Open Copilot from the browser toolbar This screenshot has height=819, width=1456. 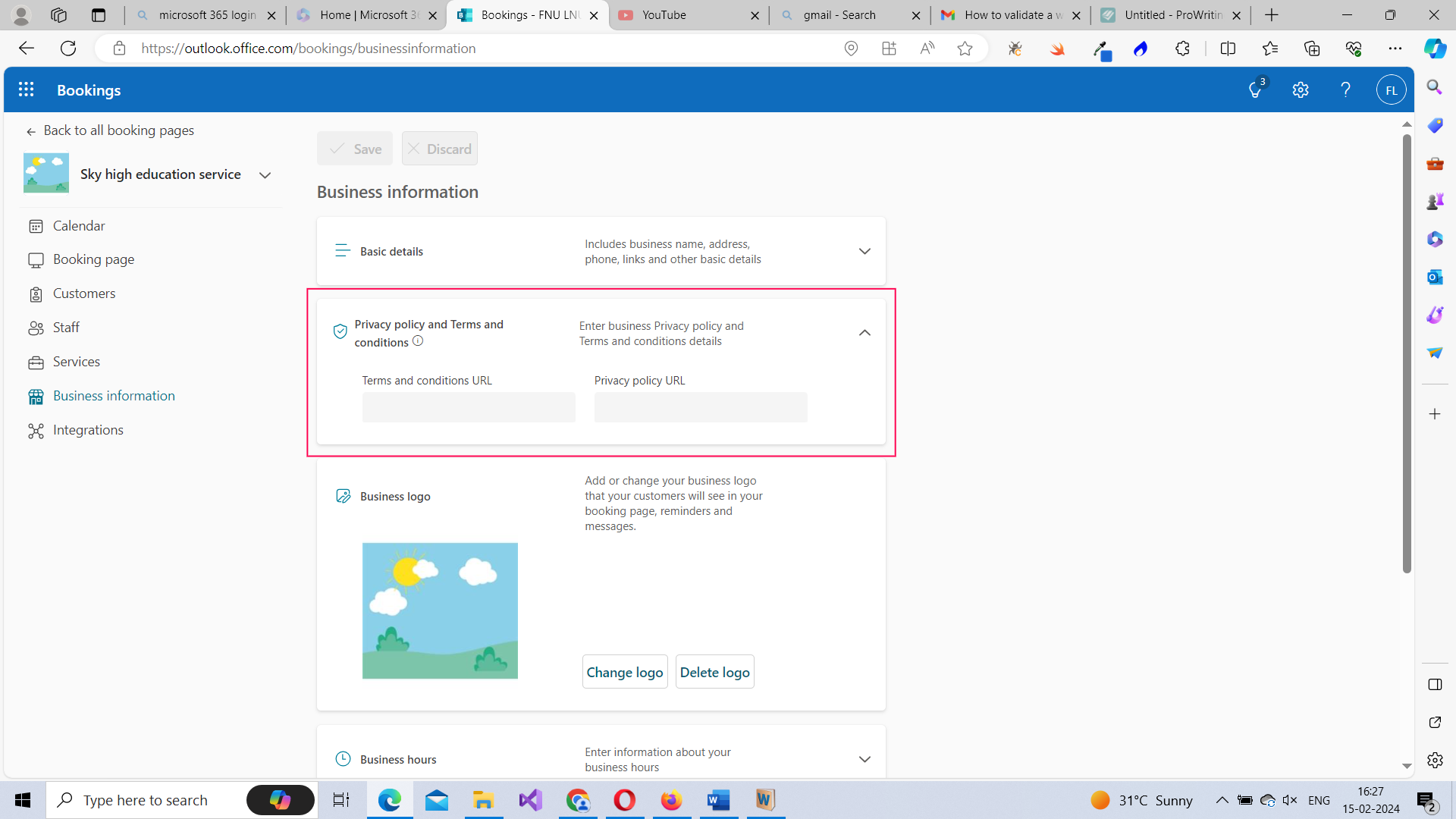[x=1434, y=48]
